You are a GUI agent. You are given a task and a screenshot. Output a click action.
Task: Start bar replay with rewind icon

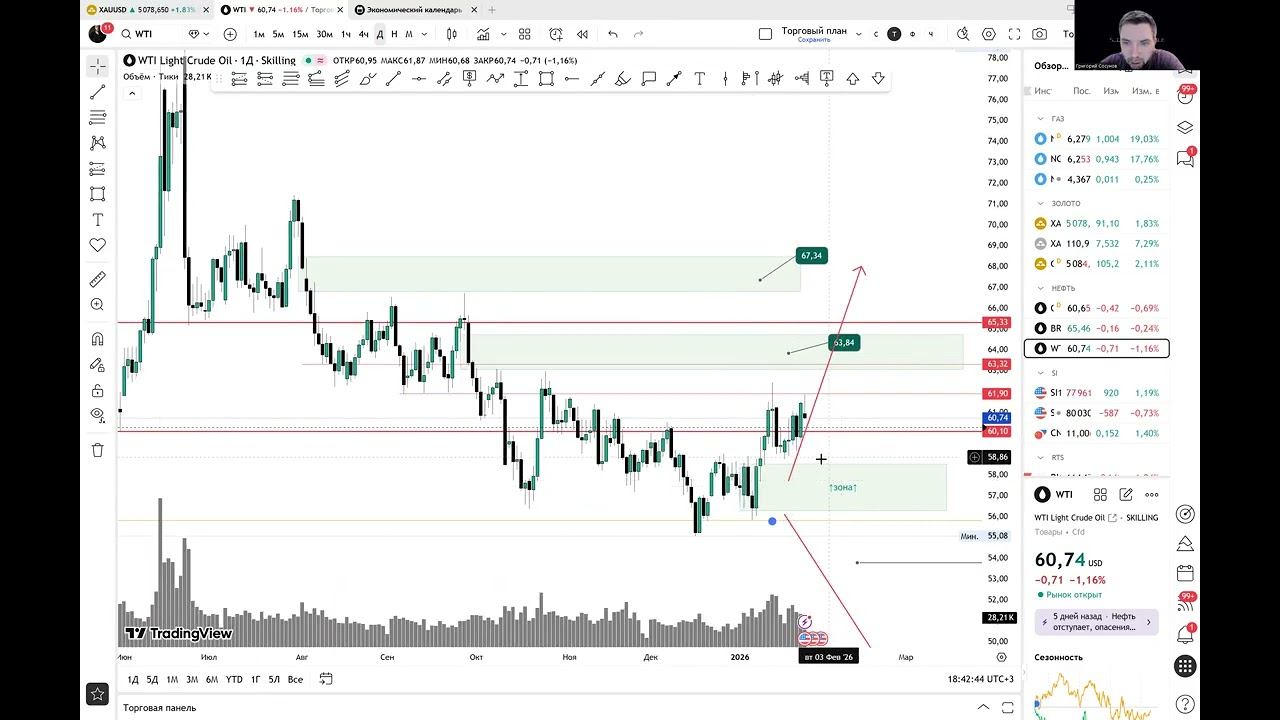click(x=582, y=34)
